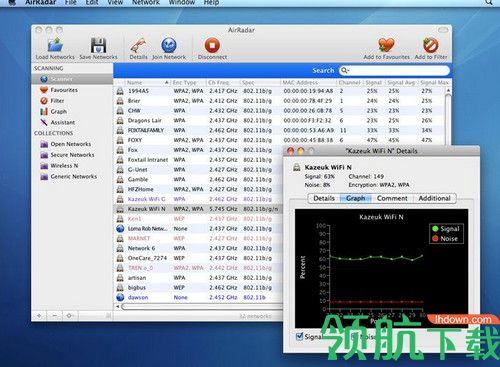Click the lock icon beside Gamble
The width and height of the screenshot is (500, 367).
click(x=120, y=179)
